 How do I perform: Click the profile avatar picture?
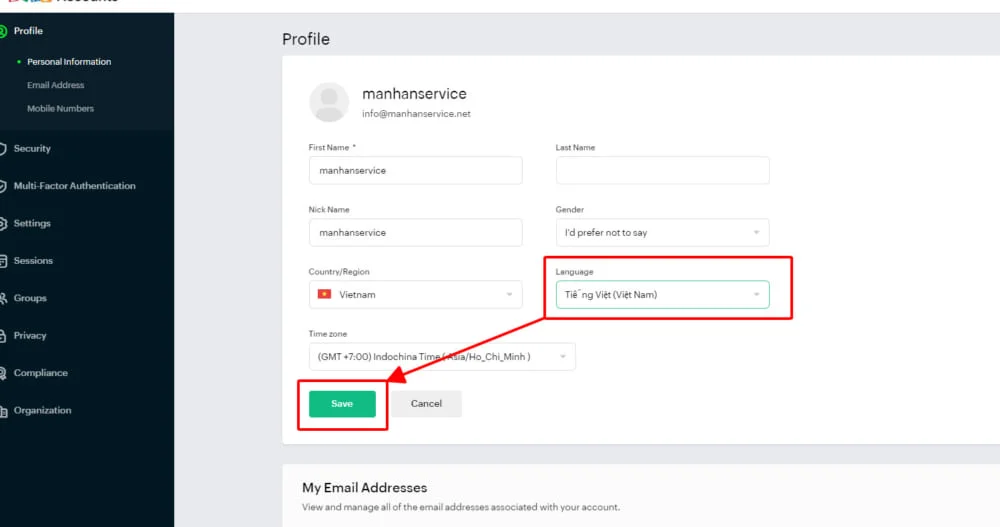click(329, 102)
